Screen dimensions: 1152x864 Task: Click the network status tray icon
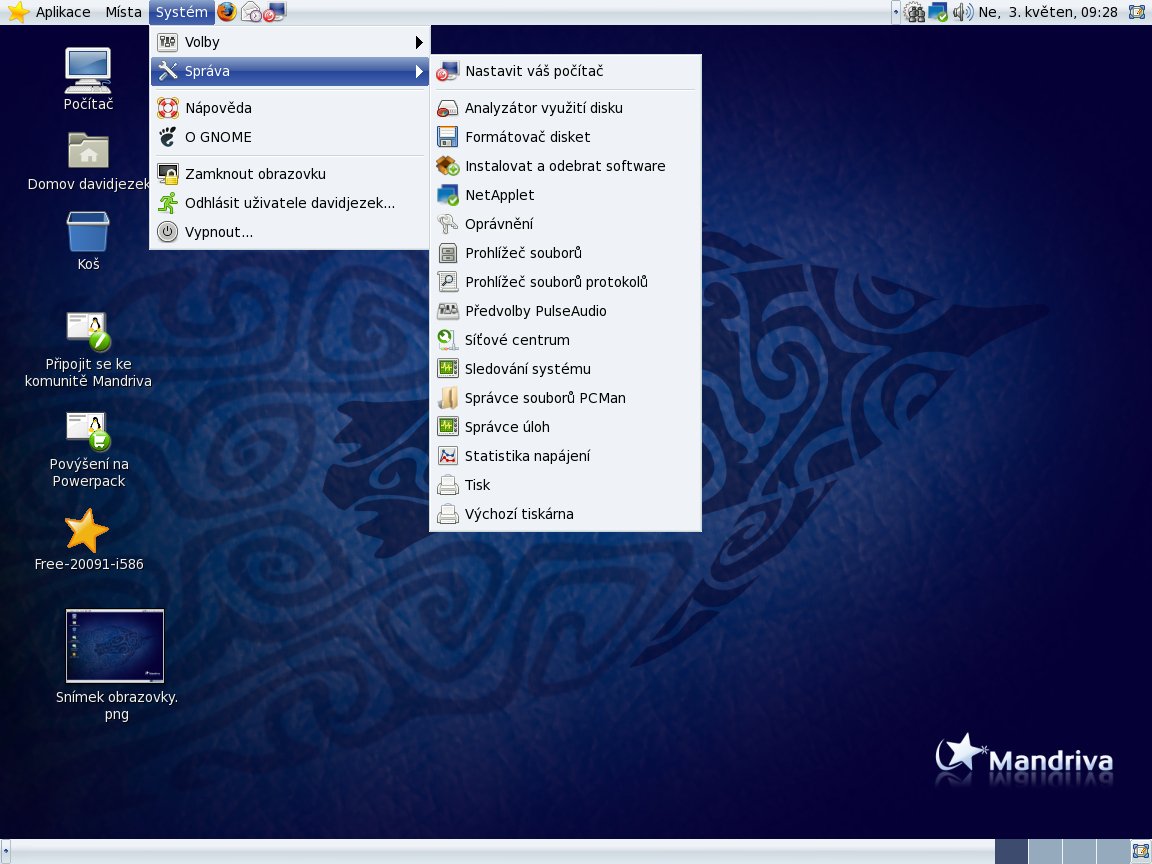[x=938, y=12]
